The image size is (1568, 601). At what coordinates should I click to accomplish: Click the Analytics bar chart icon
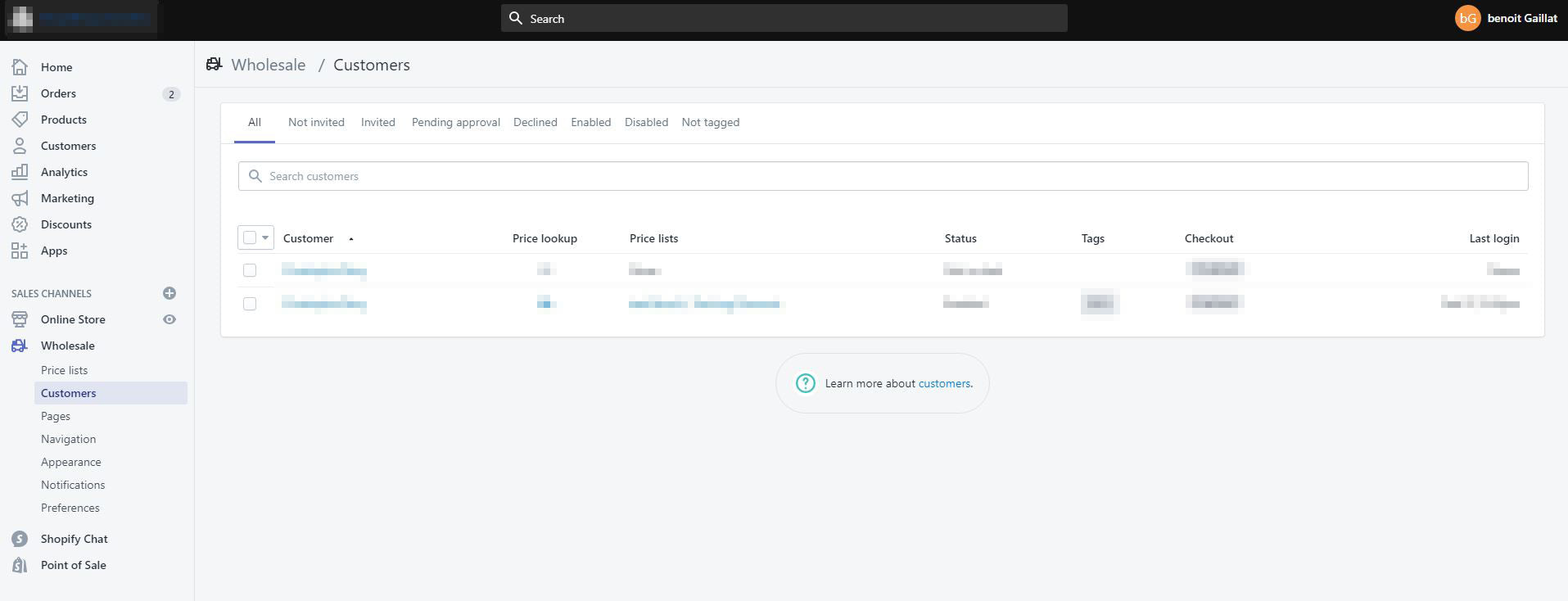click(20, 172)
